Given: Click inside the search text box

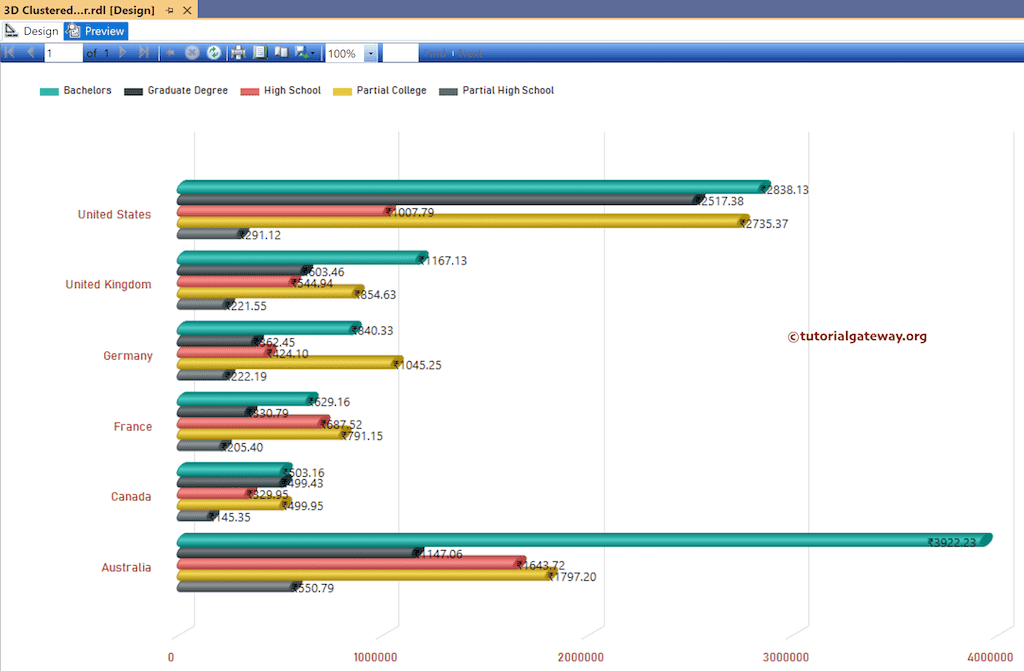Looking at the screenshot, I should [400, 52].
